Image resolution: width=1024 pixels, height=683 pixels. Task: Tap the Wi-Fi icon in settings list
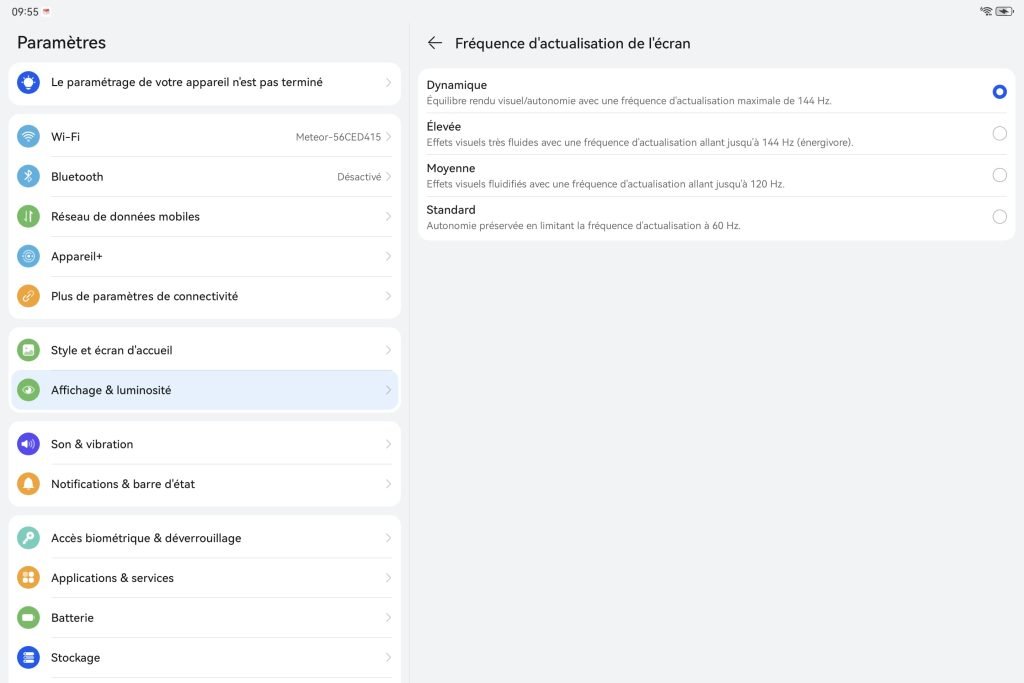point(28,137)
